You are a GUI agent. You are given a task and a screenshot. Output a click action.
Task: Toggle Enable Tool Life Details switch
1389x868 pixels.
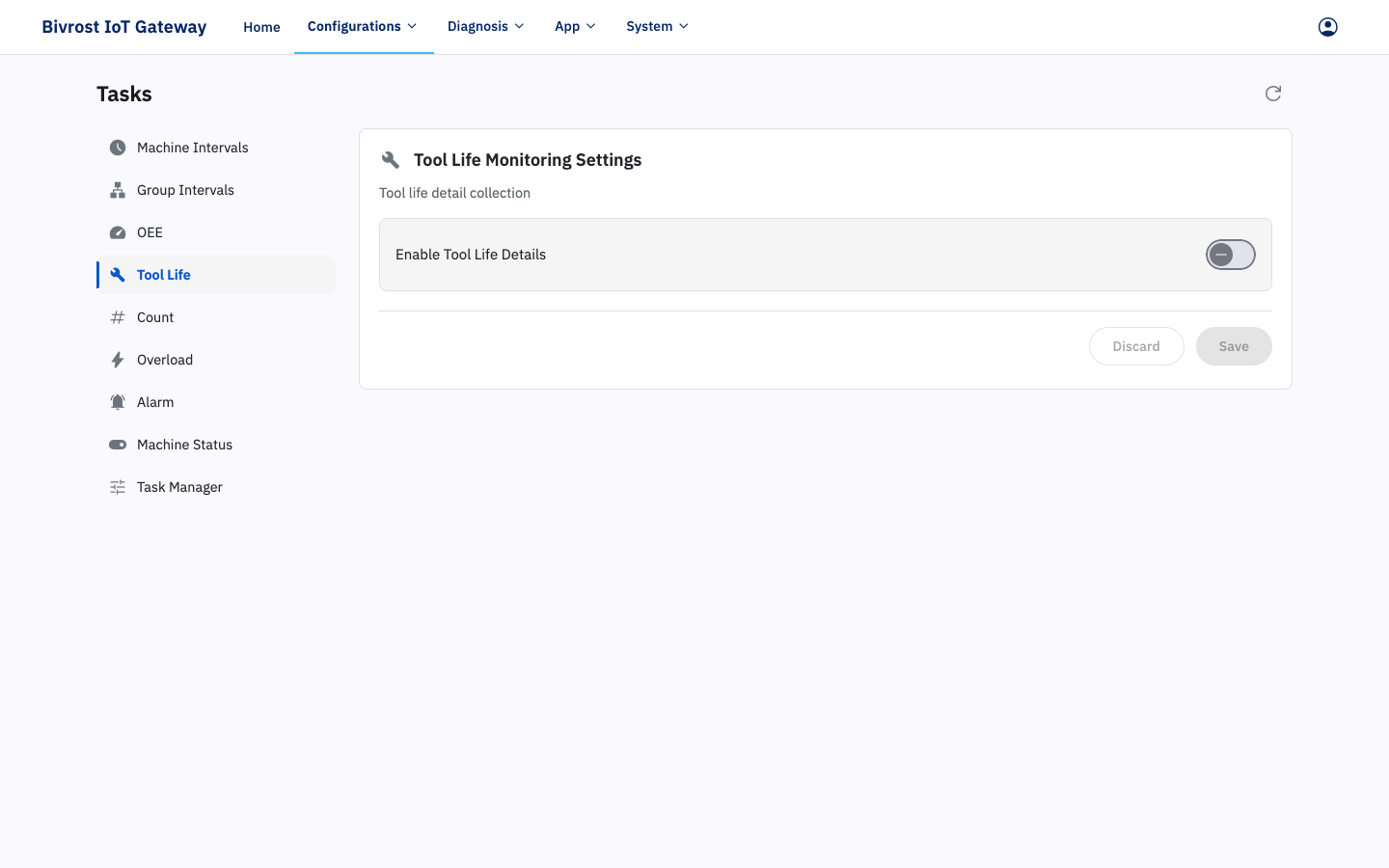[x=1231, y=255]
